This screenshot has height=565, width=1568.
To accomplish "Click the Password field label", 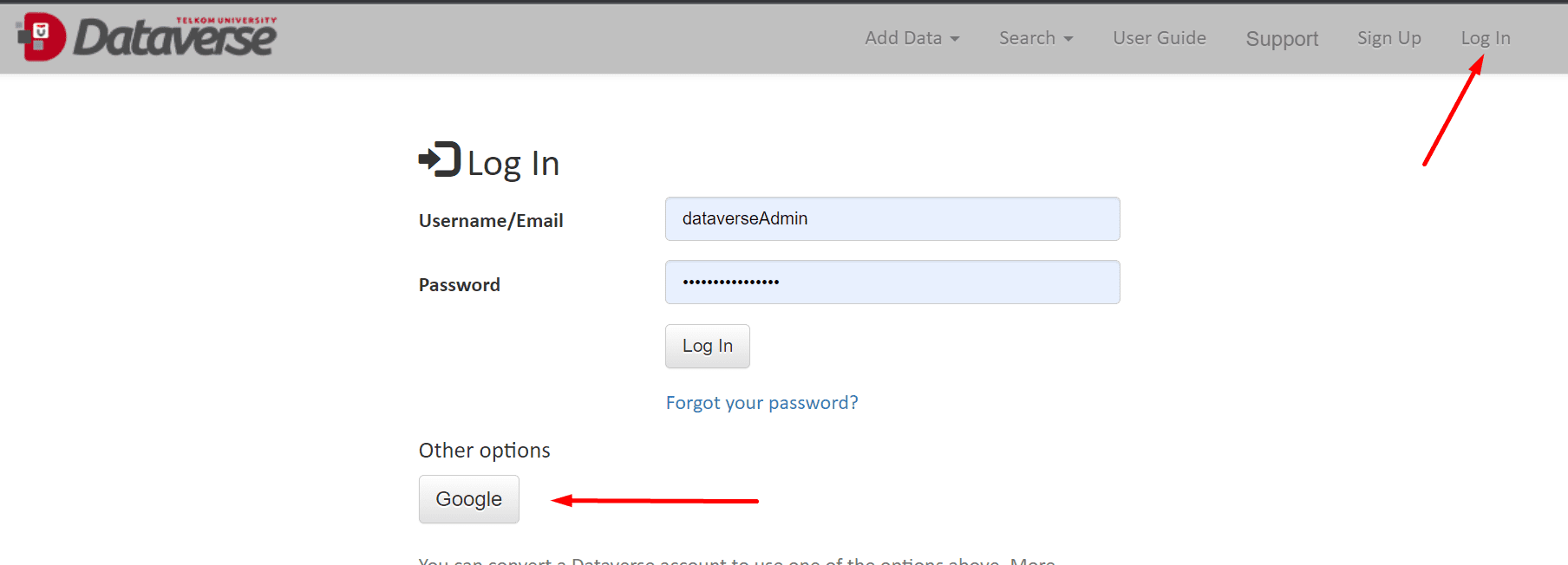I will 459,285.
